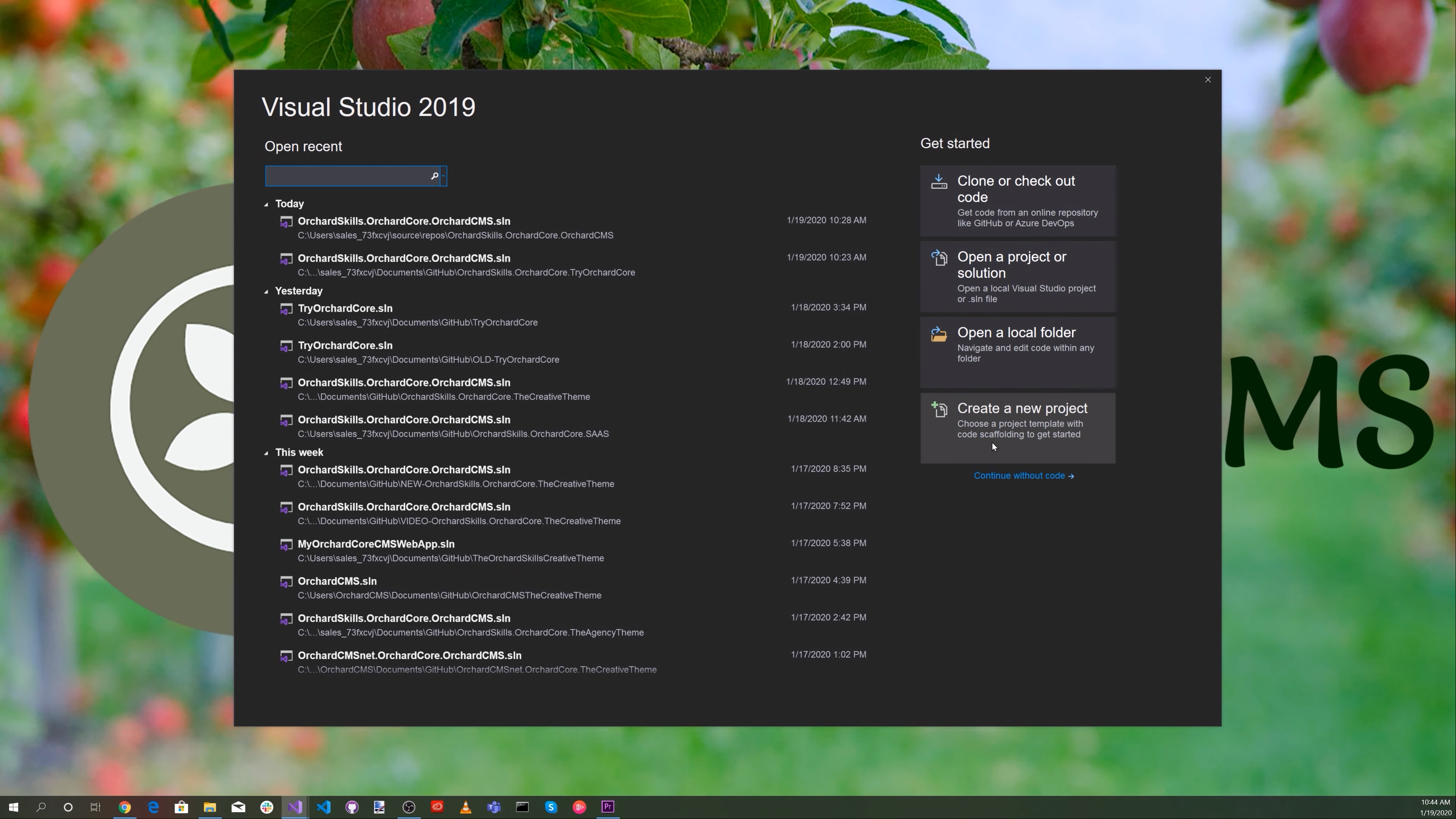Click the solution icon of OrchardCMSnet.OrchardCore.OrchardCMS.sln
This screenshot has width=1456, height=819.
point(287,657)
